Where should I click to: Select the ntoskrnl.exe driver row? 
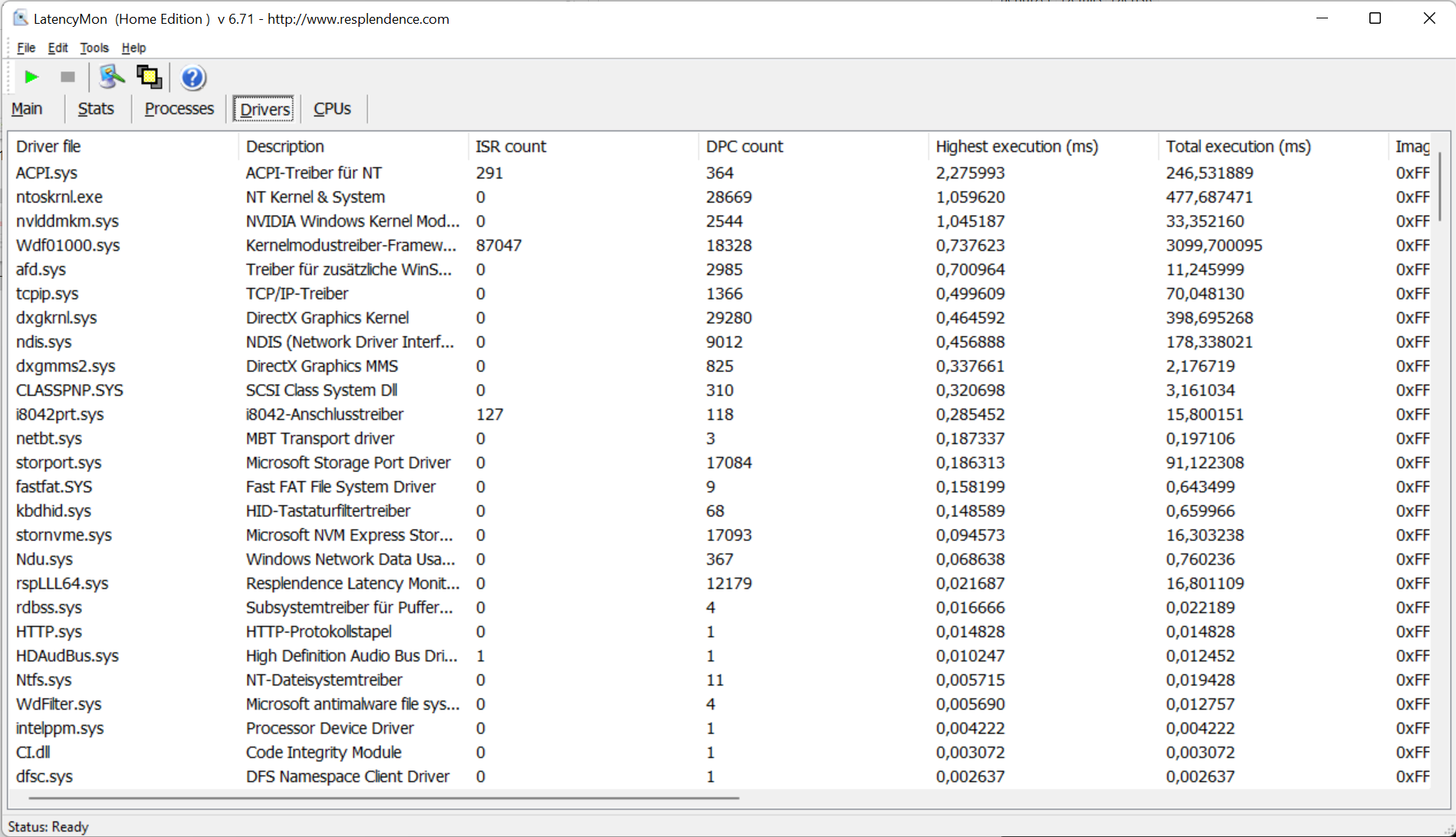click(59, 197)
